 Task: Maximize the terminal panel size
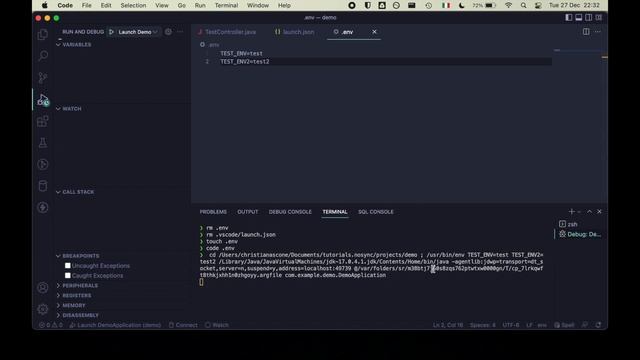[589, 211]
